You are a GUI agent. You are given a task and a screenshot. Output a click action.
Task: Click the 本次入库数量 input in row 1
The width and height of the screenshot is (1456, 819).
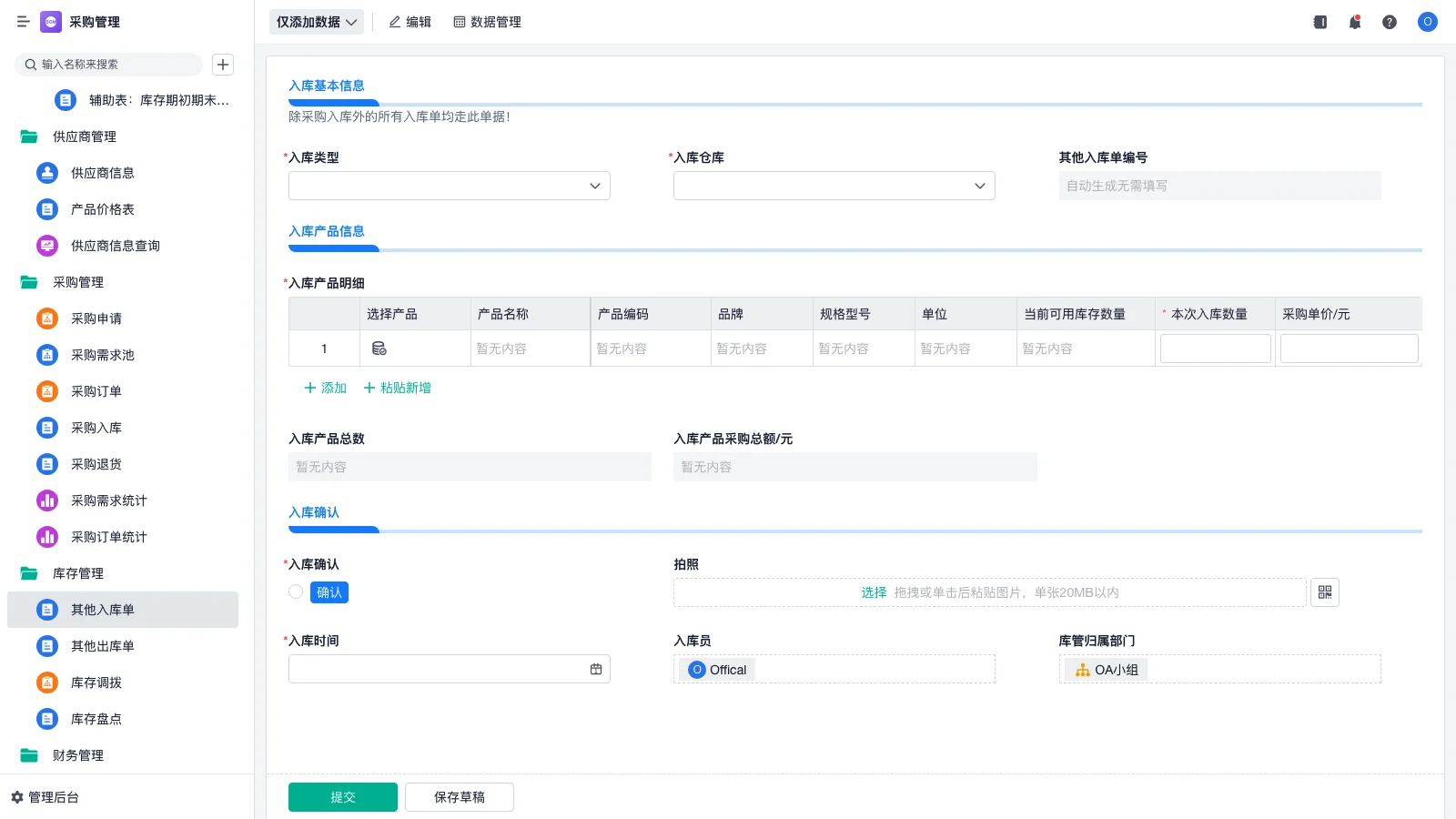[1216, 349]
